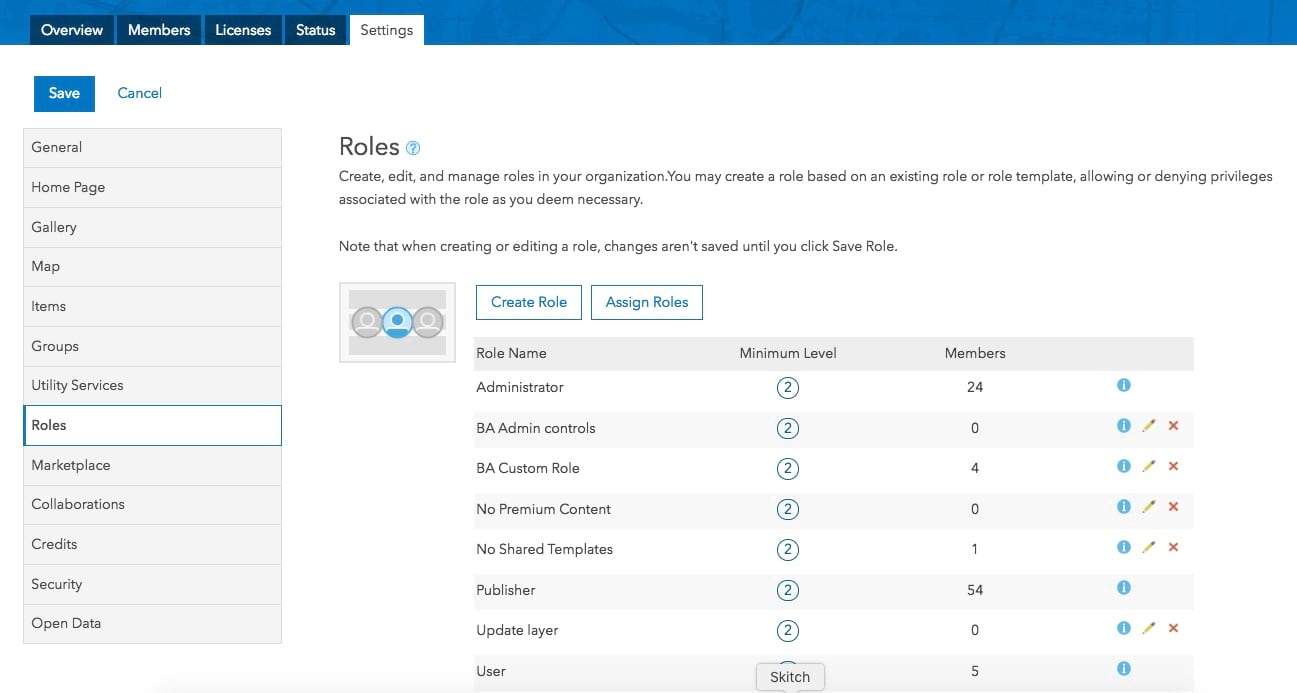The height and width of the screenshot is (693, 1297).
Task: Open the Assign Roles dialog
Action: point(647,302)
